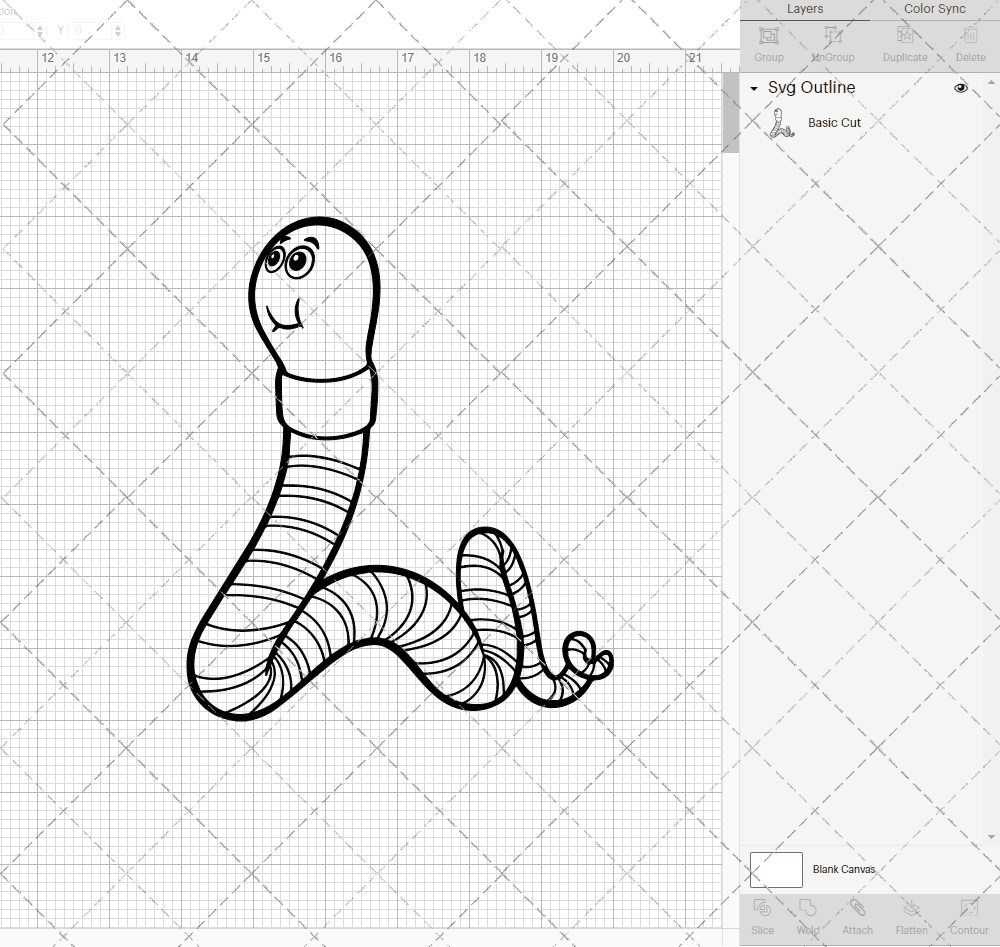Open the Contour tool

click(x=968, y=915)
